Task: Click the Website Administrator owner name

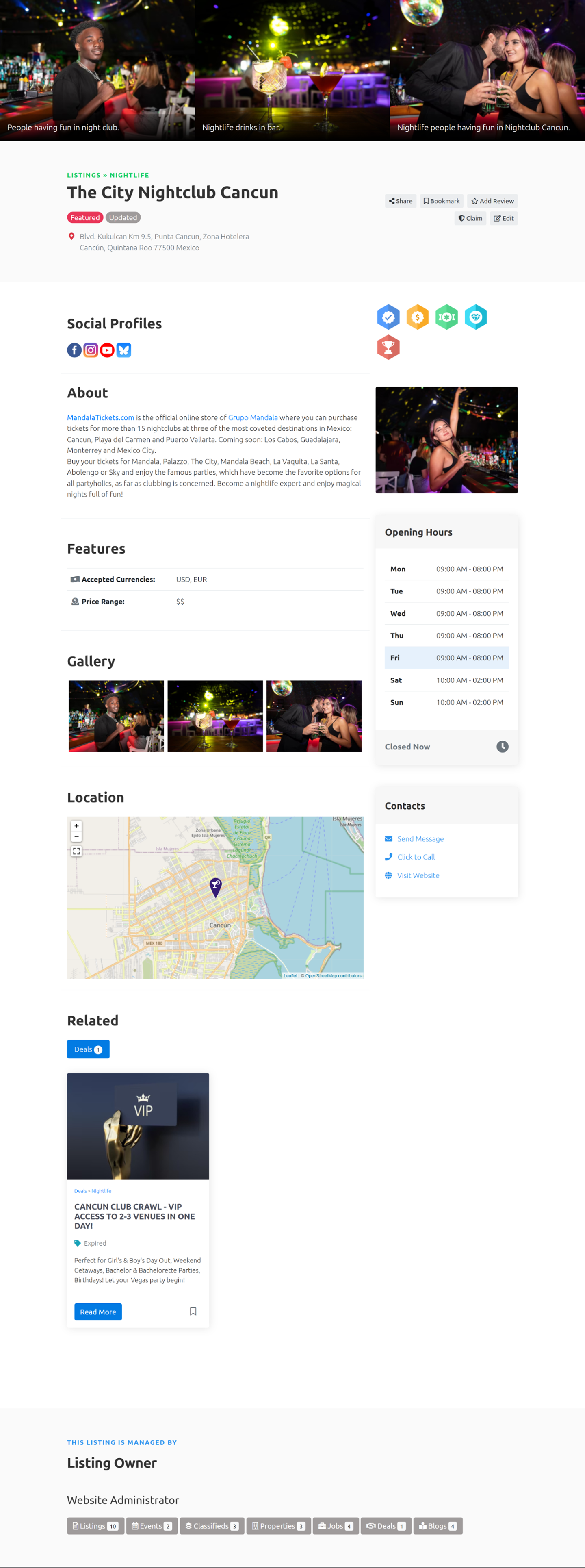Action: (x=123, y=1501)
